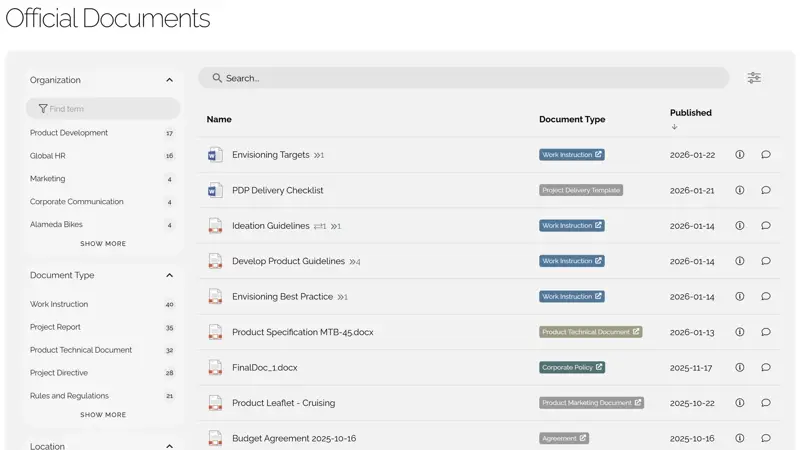The height and width of the screenshot is (450, 800).
Task: Click PDF file icon of Ideation Guidelines
Action: pyautogui.click(x=215, y=226)
